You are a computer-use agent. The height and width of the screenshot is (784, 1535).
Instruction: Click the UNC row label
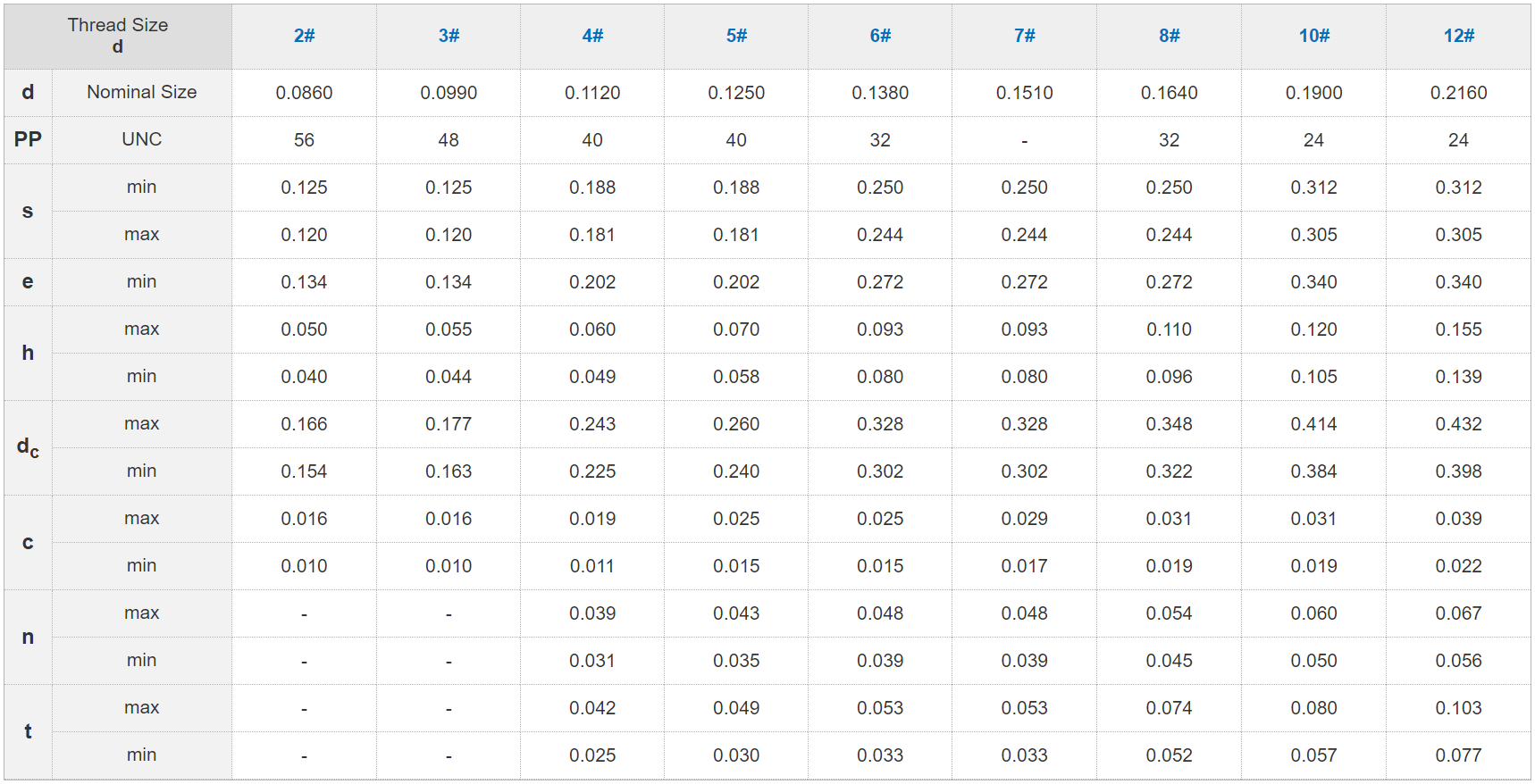pyautogui.click(x=141, y=139)
